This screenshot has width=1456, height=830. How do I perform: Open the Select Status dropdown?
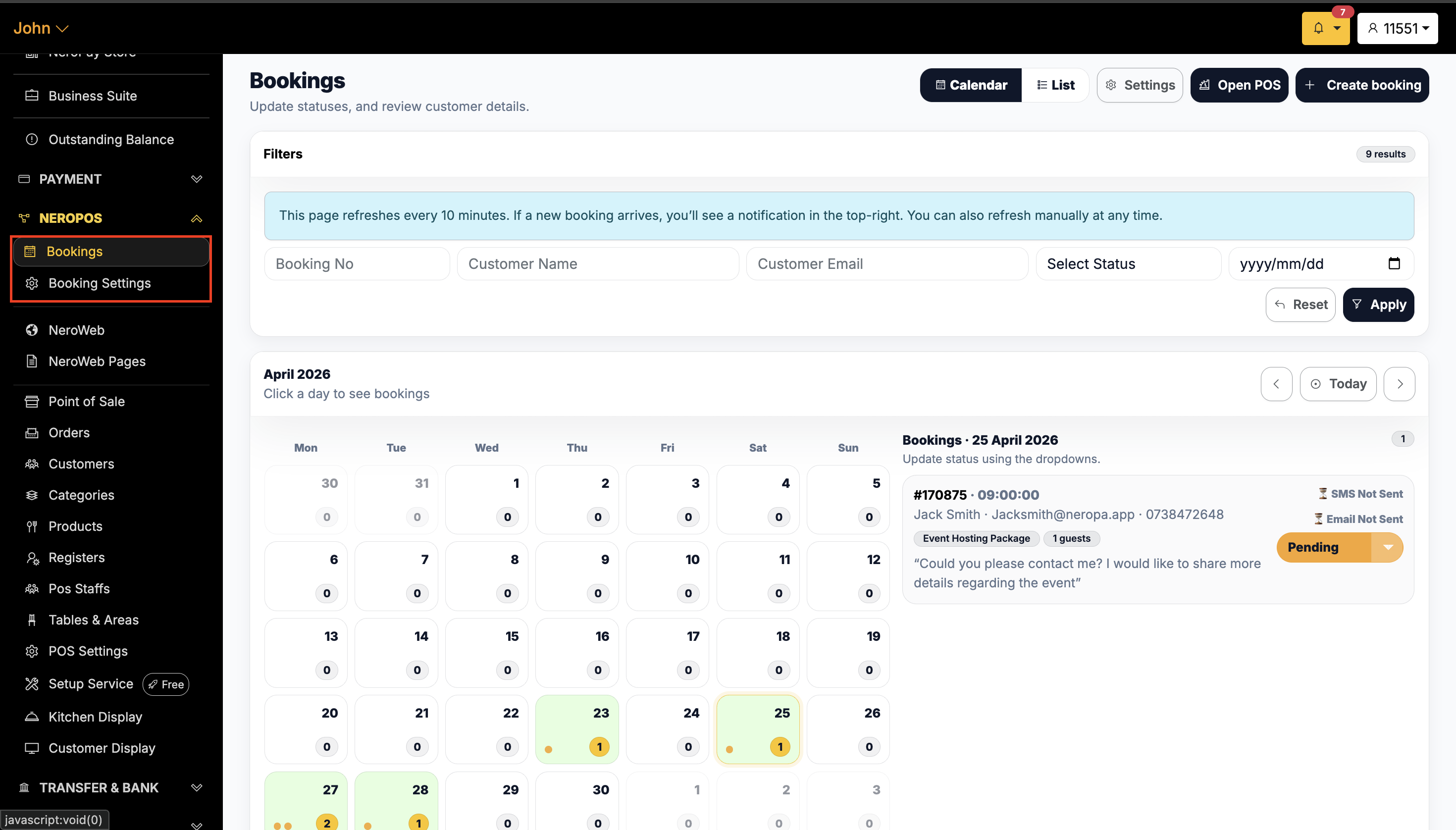[x=1128, y=263]
